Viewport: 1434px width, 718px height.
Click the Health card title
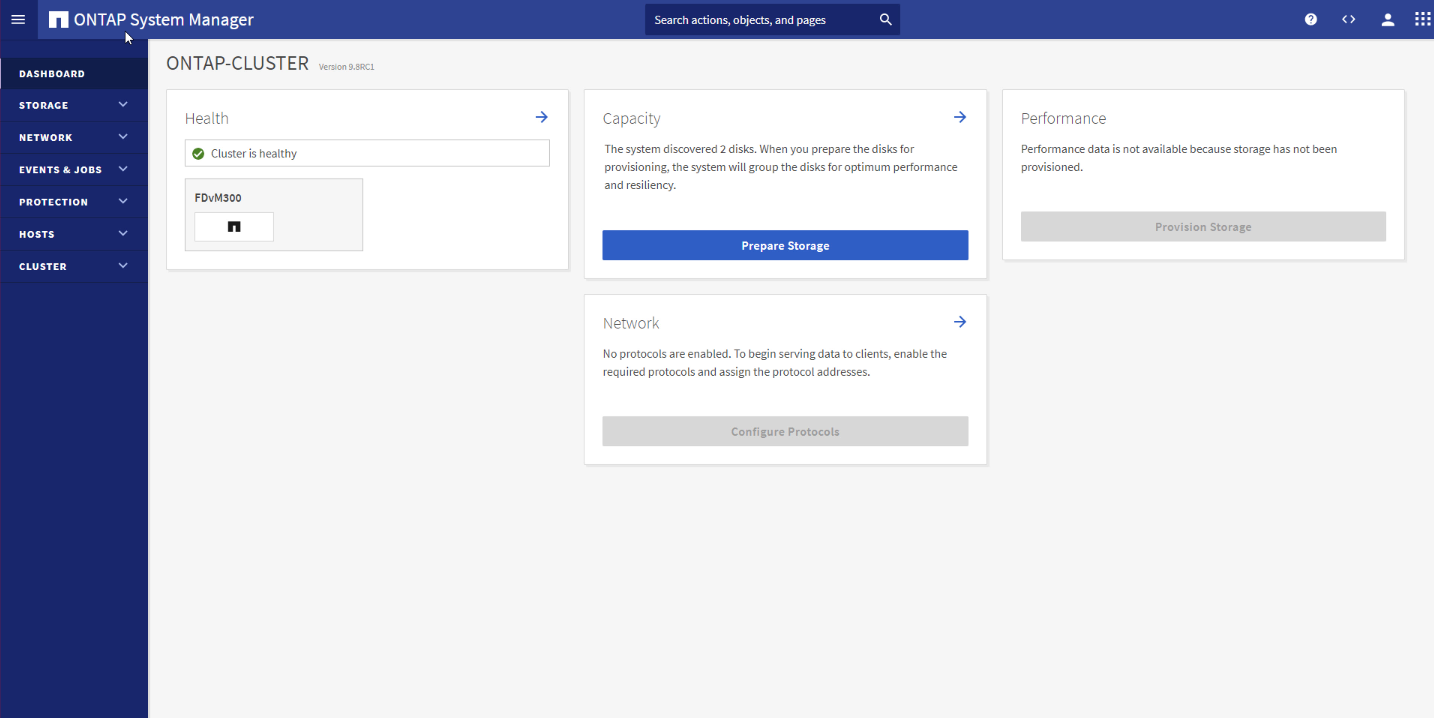[x=207, y=118]
